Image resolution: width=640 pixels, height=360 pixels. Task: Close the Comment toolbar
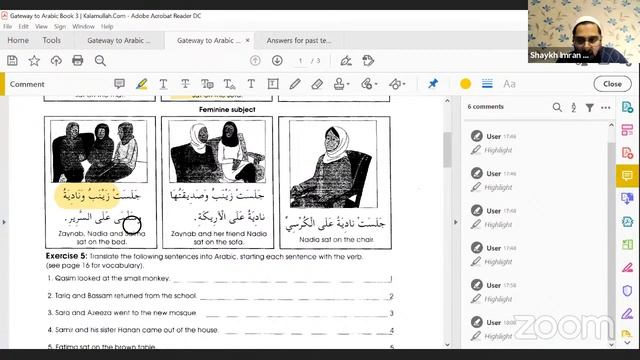pos(612,84)
